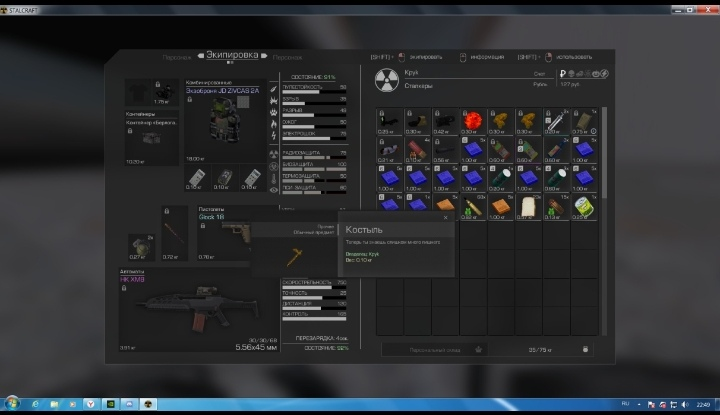Click the lightning bolt currency icon

click(605, 73)
